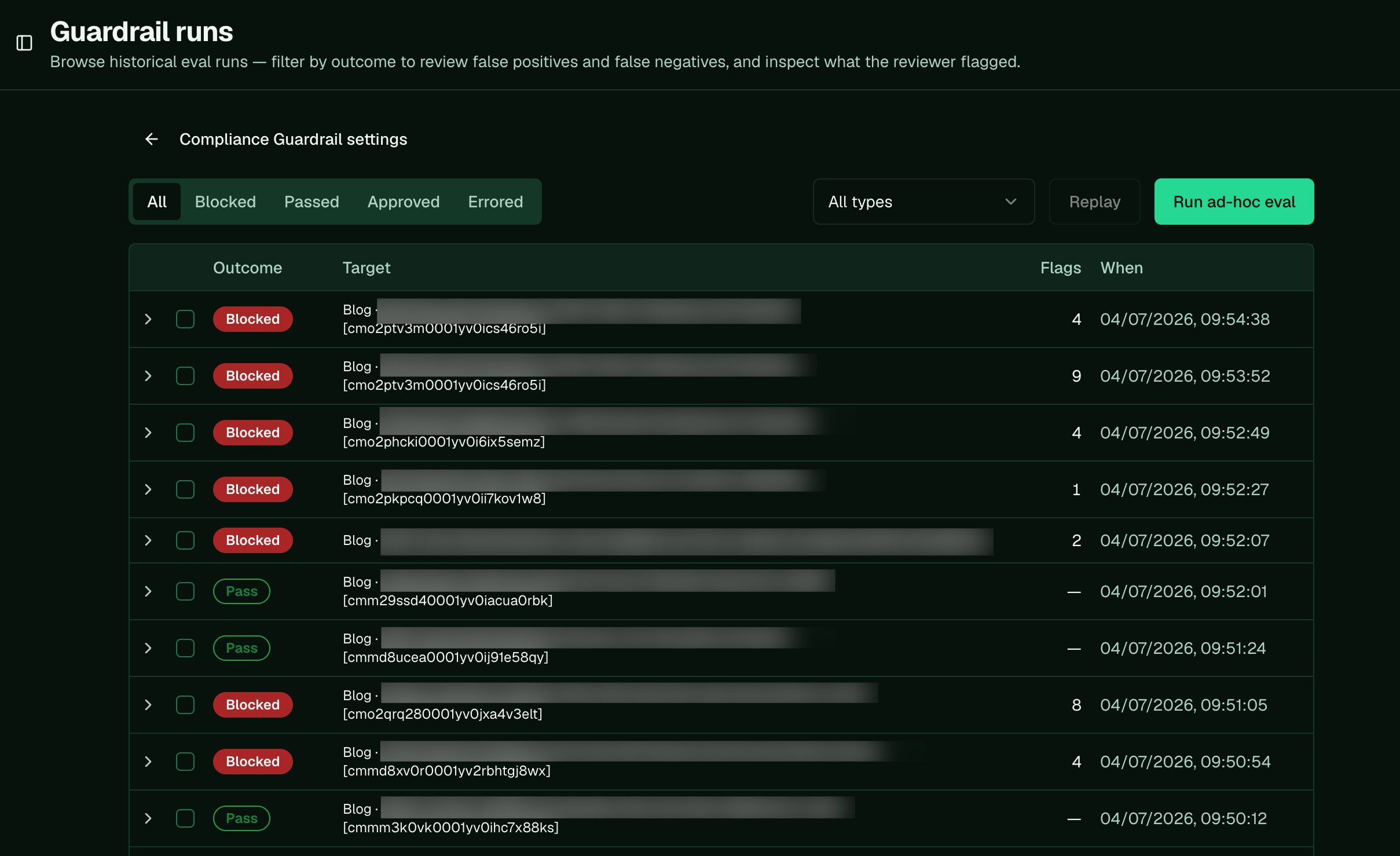1400x856 pixels.
Task: Click the When column header
Action: point(1122,268)
